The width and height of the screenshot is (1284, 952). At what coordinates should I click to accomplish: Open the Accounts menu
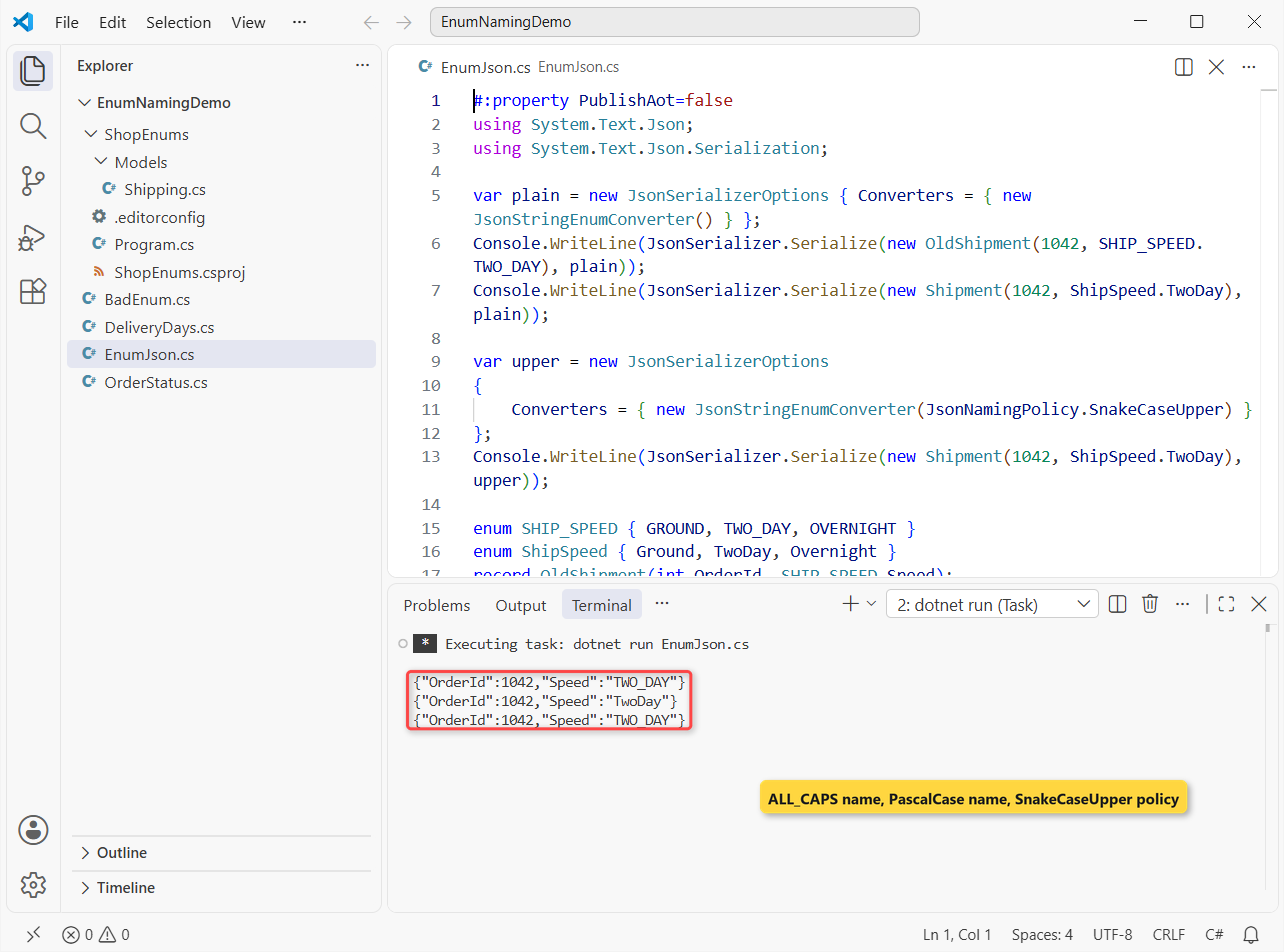pos(33,830)
